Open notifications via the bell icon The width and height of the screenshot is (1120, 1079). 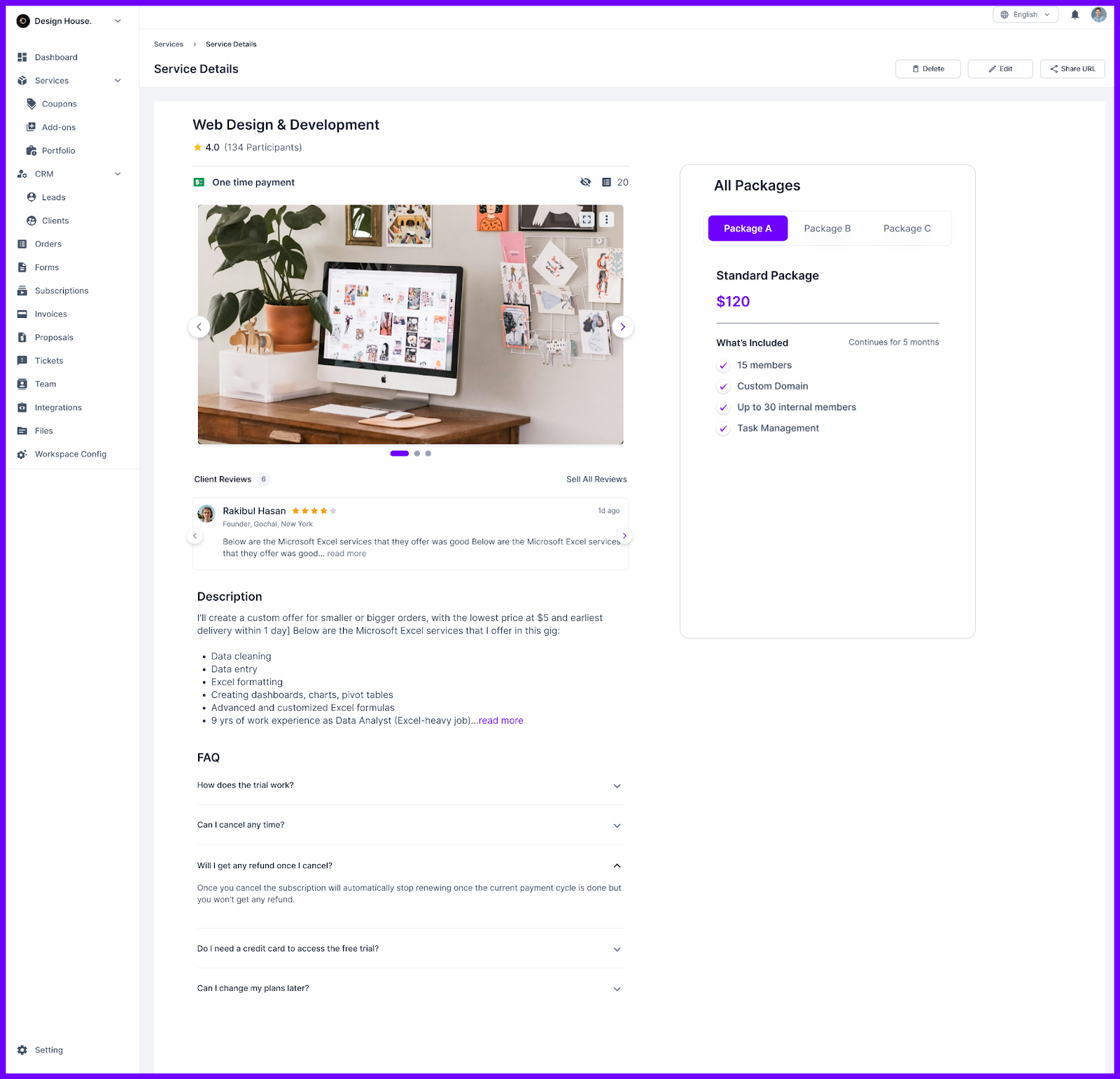[1075, 14]
